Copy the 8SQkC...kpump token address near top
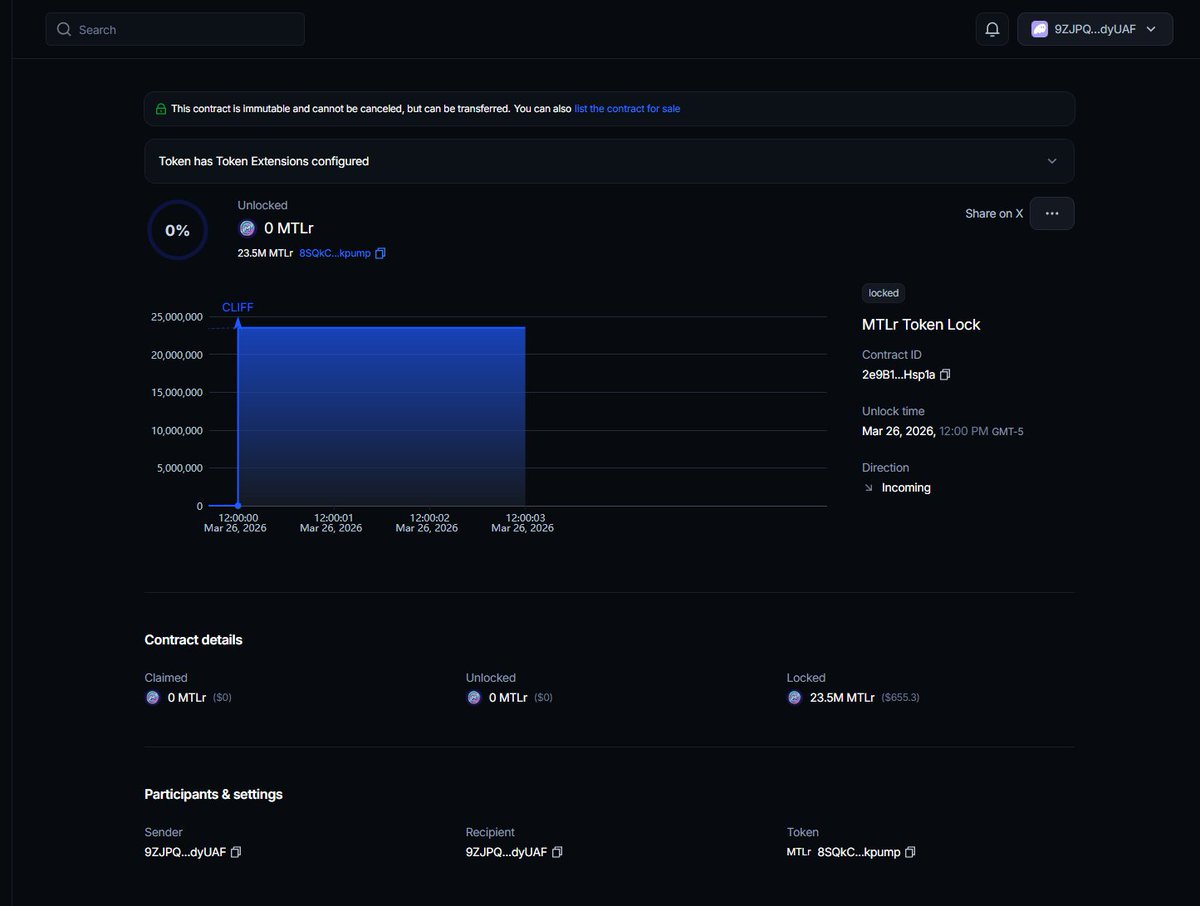1200x906 pixels. pyautogui.click(x=379, y=253)
